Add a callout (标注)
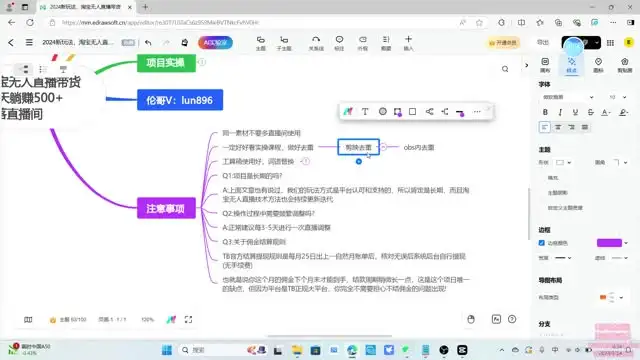 pyautogui.click(x=339, y=43)
